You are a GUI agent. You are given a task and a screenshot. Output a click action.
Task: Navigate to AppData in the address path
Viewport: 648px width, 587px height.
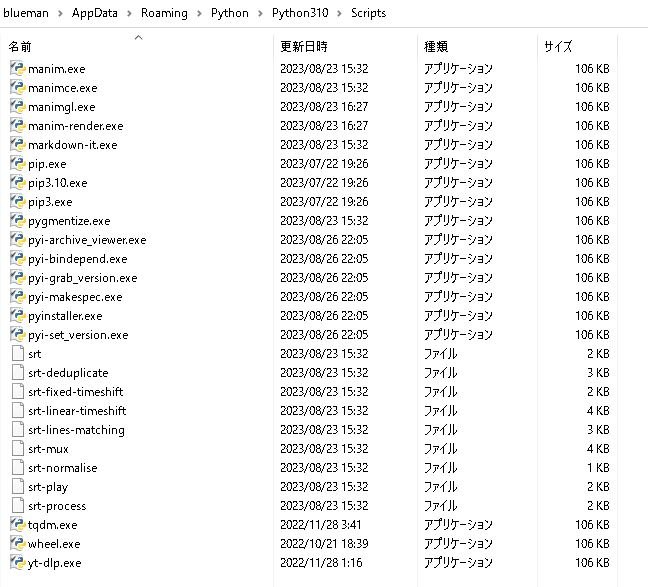95,13
